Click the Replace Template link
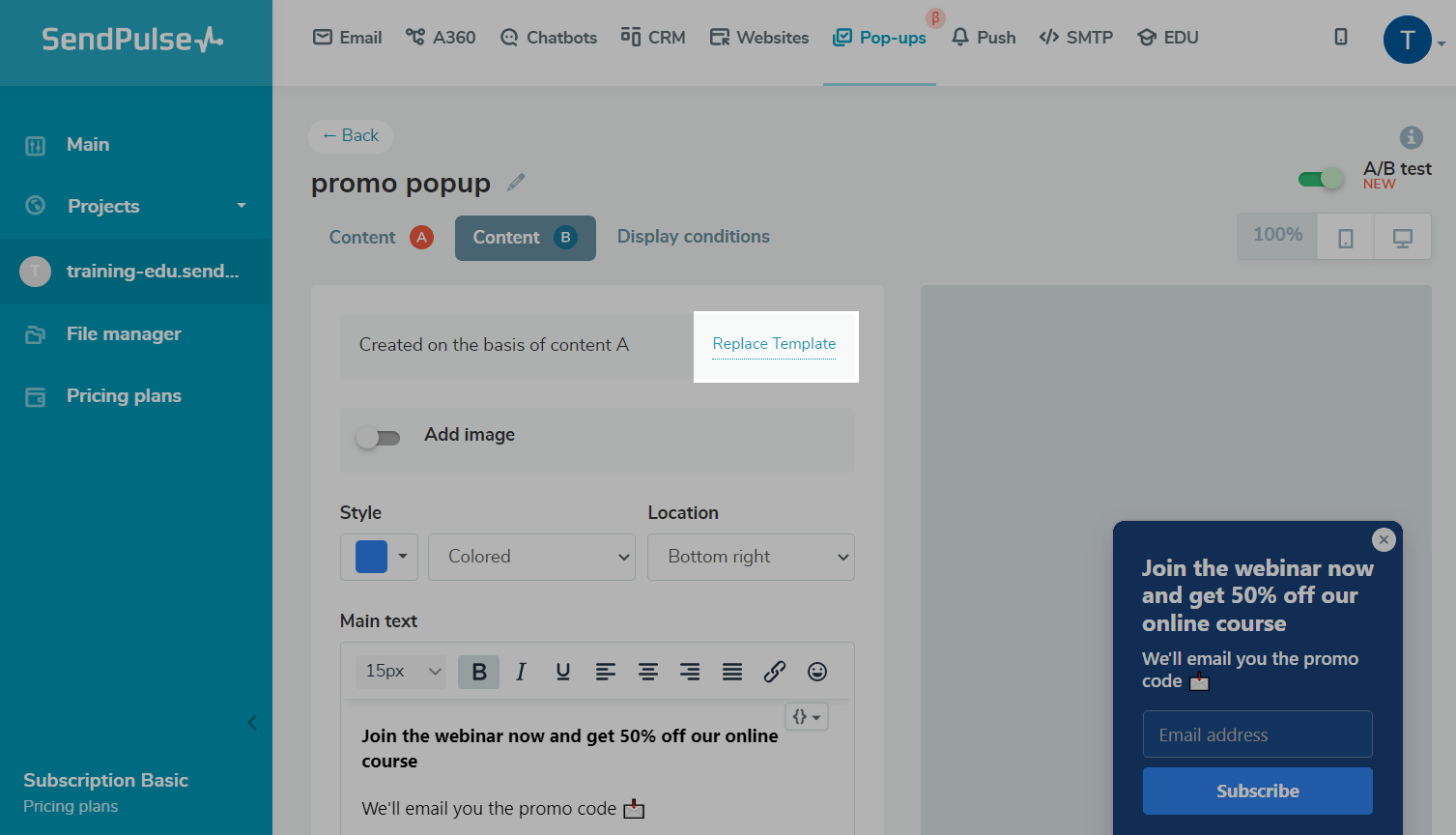This screenshot has width=1456, height=835. [x=774, y=344]
